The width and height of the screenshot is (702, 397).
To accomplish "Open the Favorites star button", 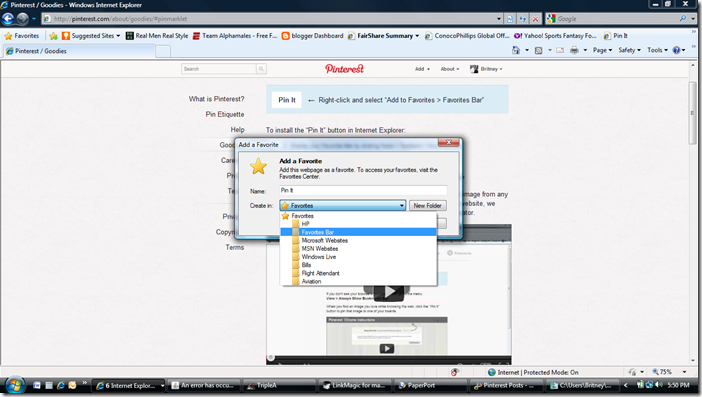I will coord(22,36).
